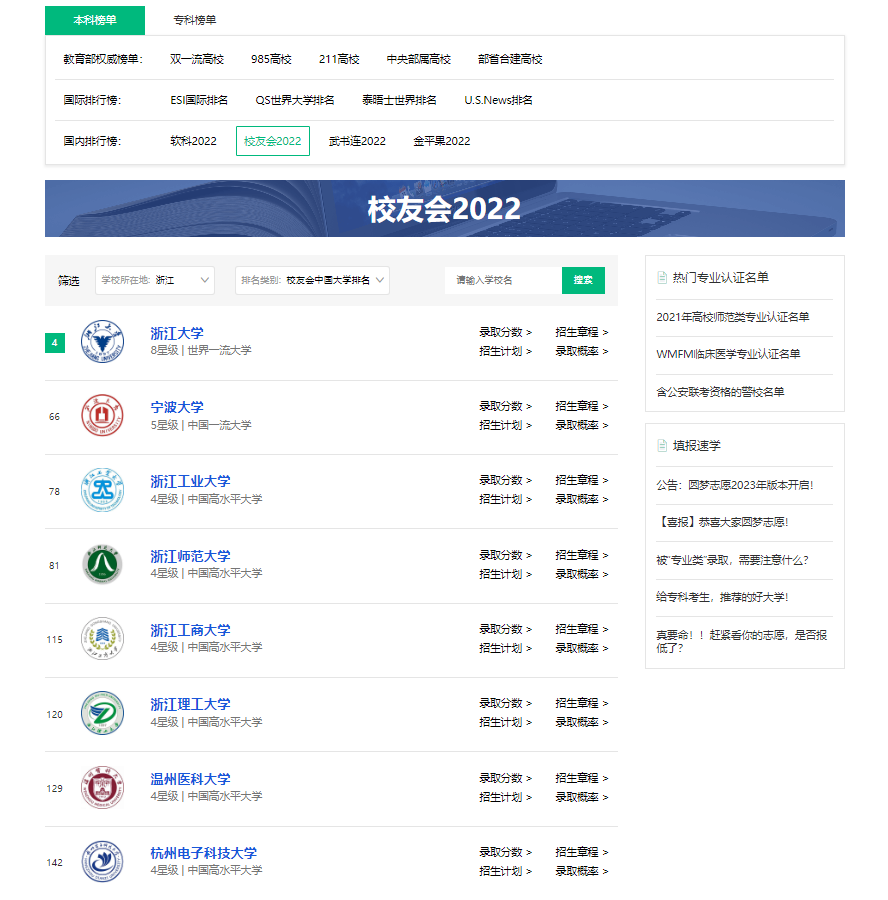Viewport: 888px width, 900px height.
Task: Open the U.S.News排名 ranking
Action: (x=498, y=100)
